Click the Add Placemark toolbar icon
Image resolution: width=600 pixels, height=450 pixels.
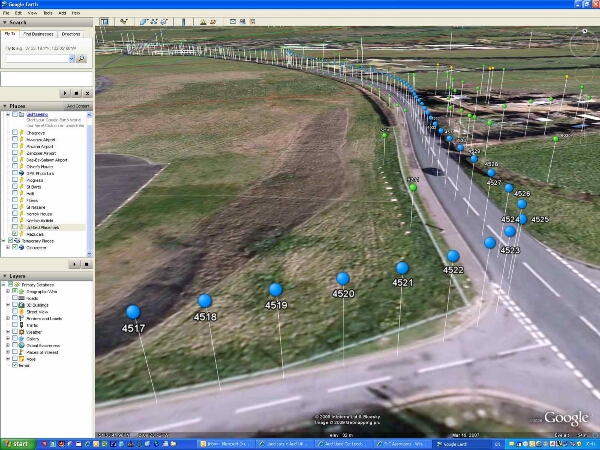click(x=124, y=20)
